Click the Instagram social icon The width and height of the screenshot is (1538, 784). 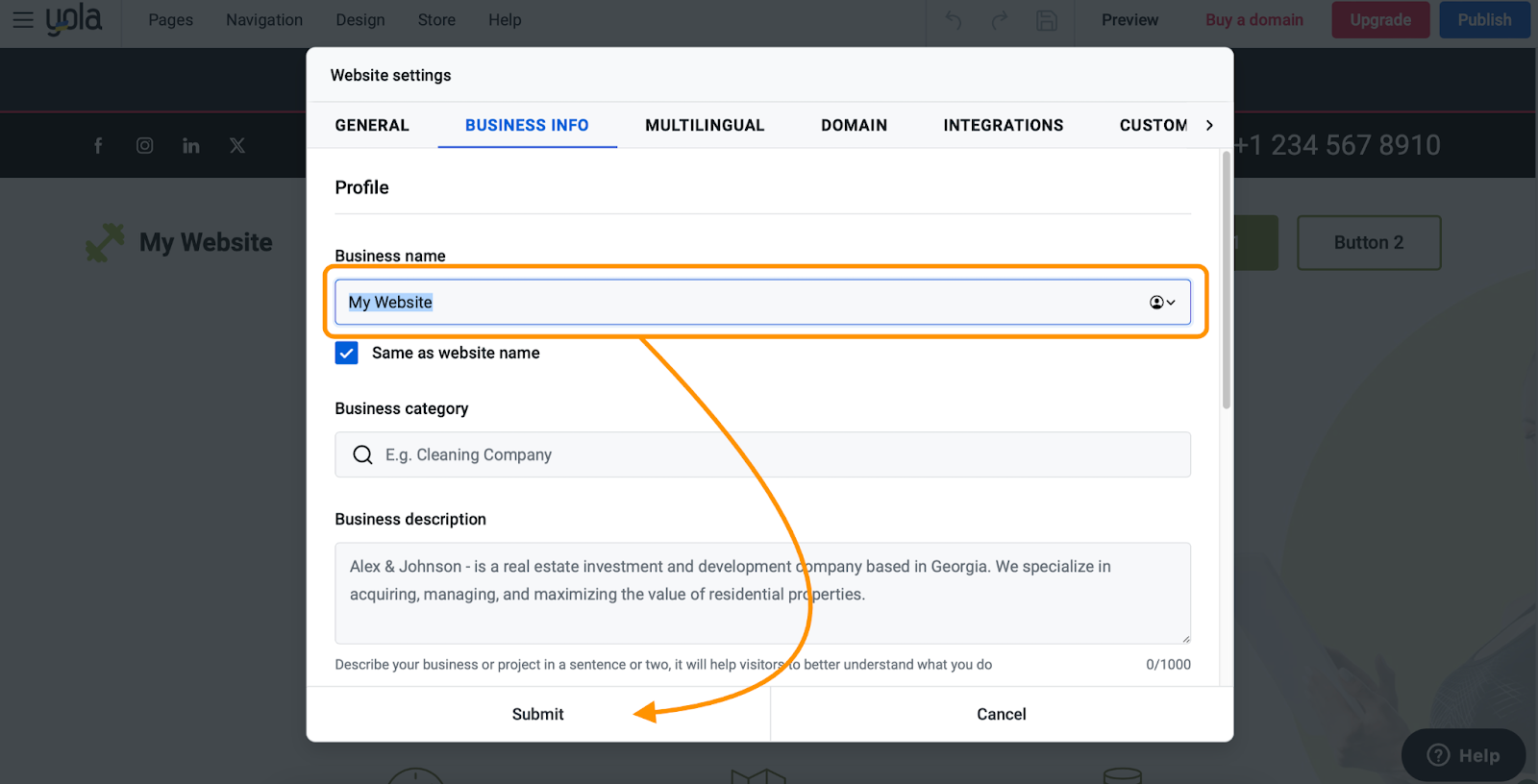144,145
